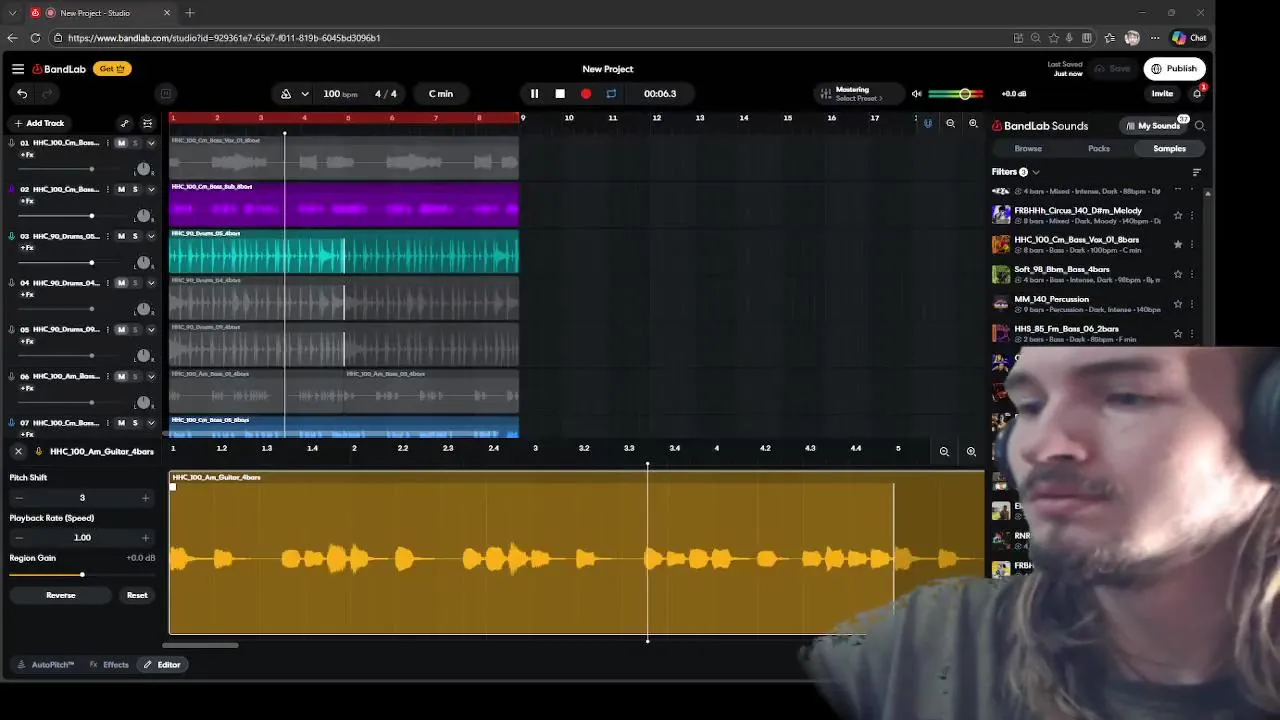Zoom out of the main timeline
The width and height of the screenshot is (1280, 720).
pos(950,123)
